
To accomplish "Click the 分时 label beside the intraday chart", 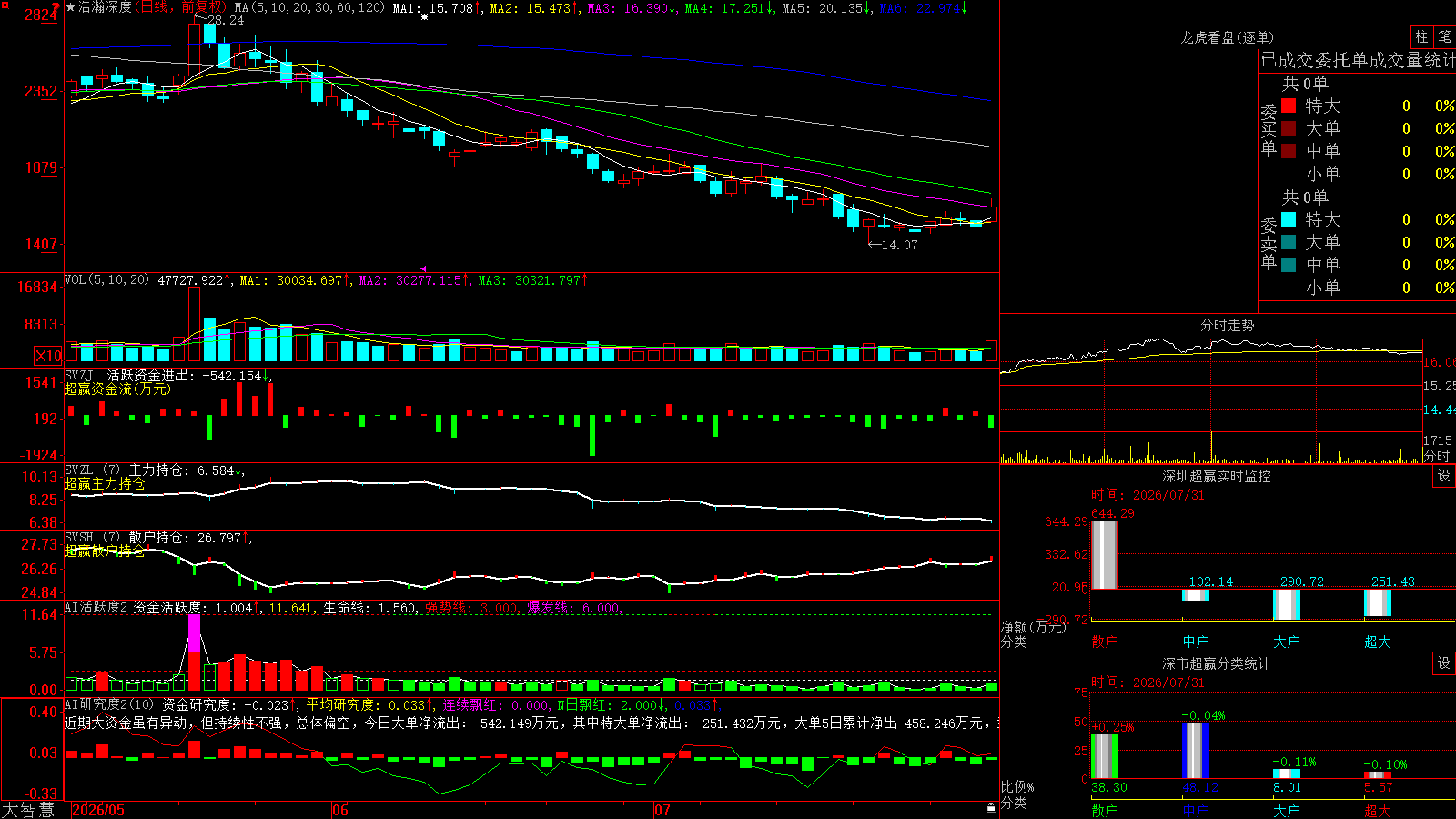I will (x=1437, y=455).
